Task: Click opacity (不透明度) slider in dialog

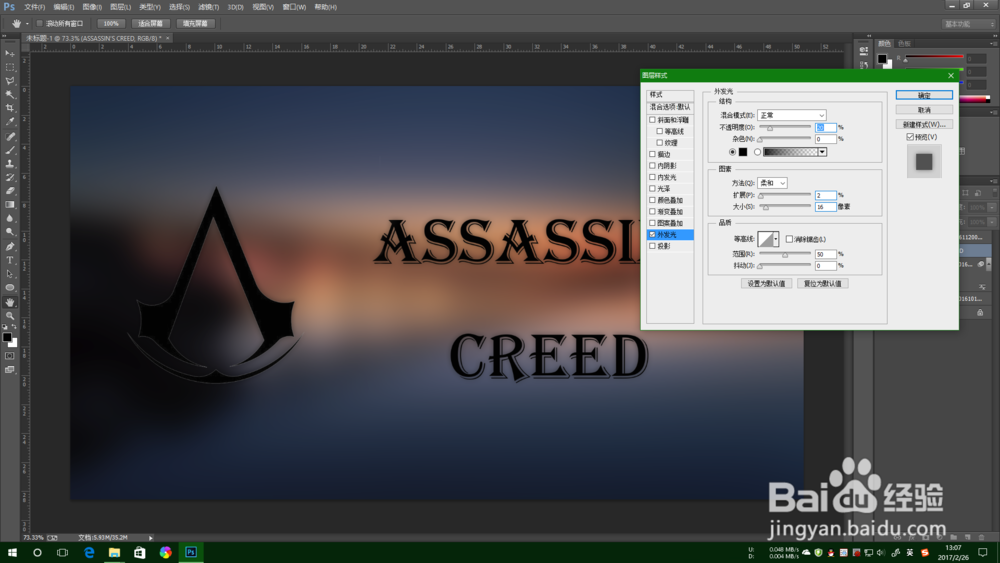Action: click(x=785, y=128)
